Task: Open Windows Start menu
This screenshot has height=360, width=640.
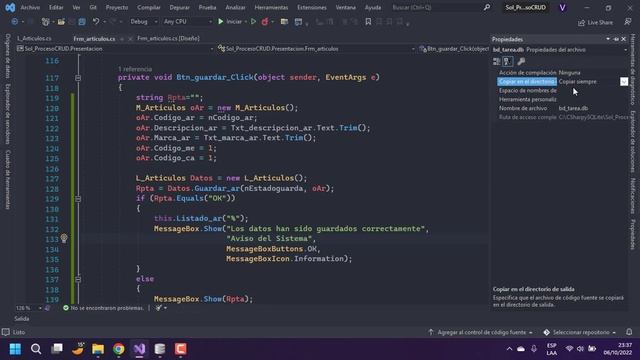Action: [x=16, y=349]
